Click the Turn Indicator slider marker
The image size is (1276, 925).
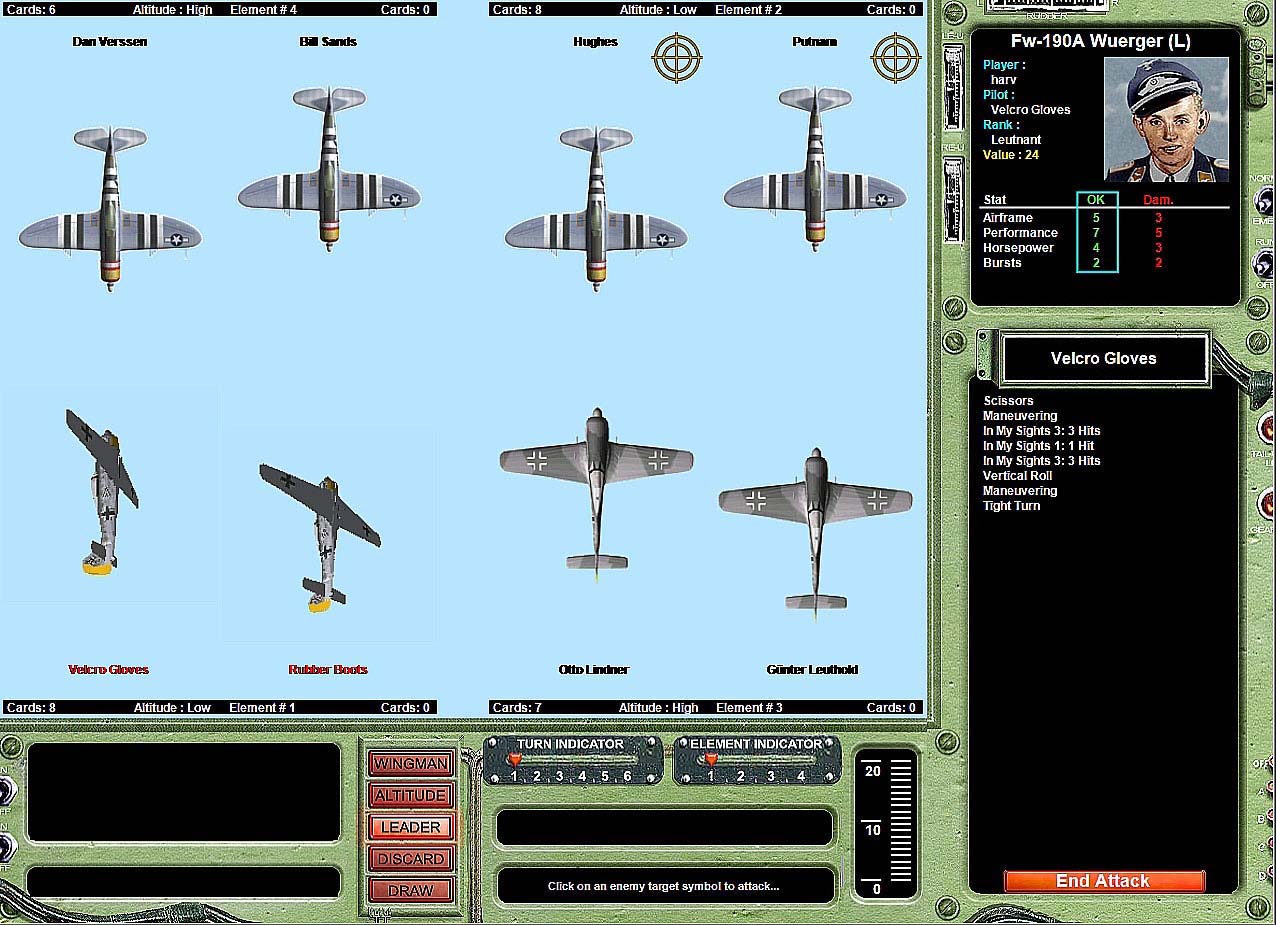[515, 761]
